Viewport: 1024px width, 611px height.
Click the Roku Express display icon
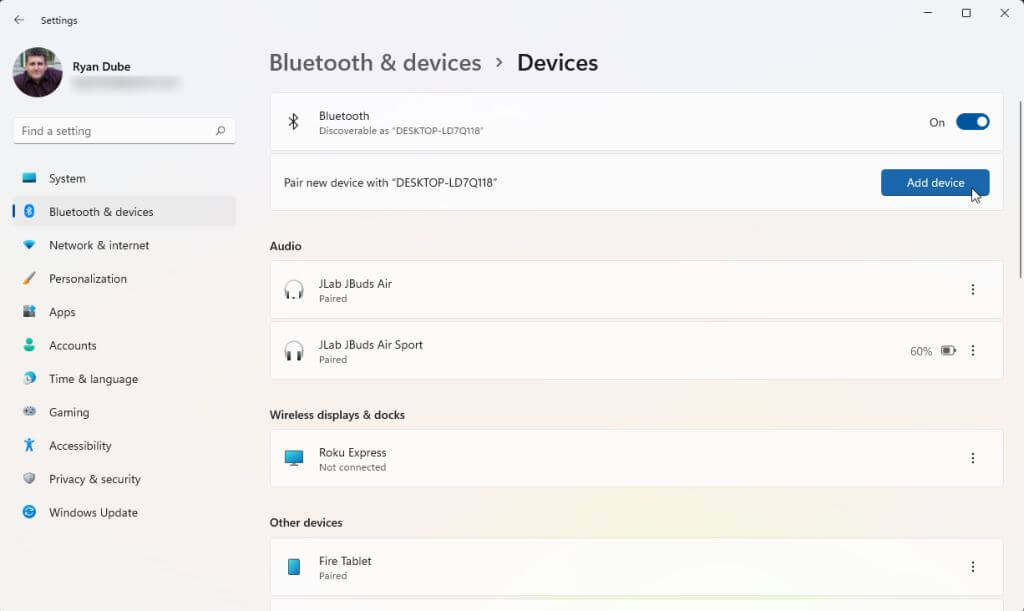coord(294,458)
